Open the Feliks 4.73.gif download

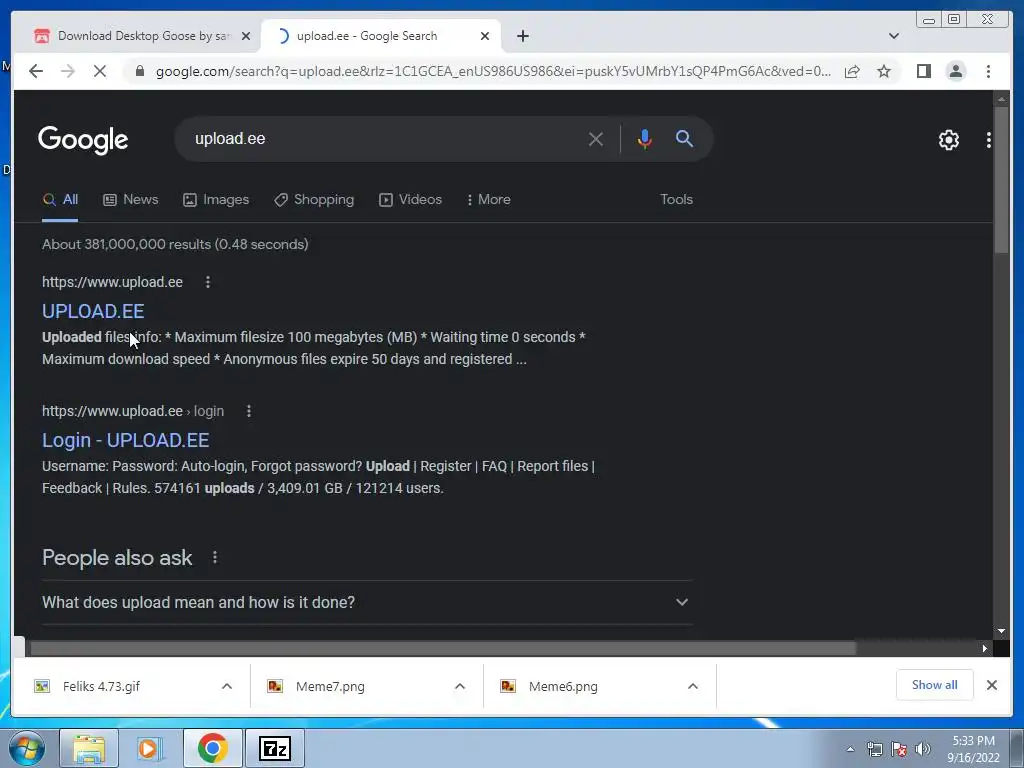(101, 686)
